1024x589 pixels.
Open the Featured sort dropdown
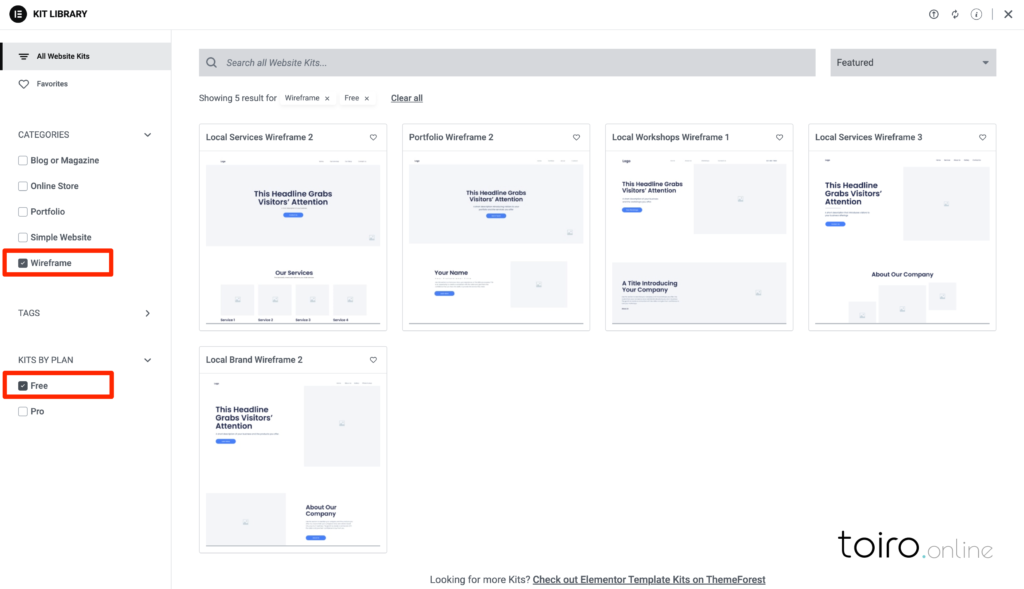click(x=912, y=62)
